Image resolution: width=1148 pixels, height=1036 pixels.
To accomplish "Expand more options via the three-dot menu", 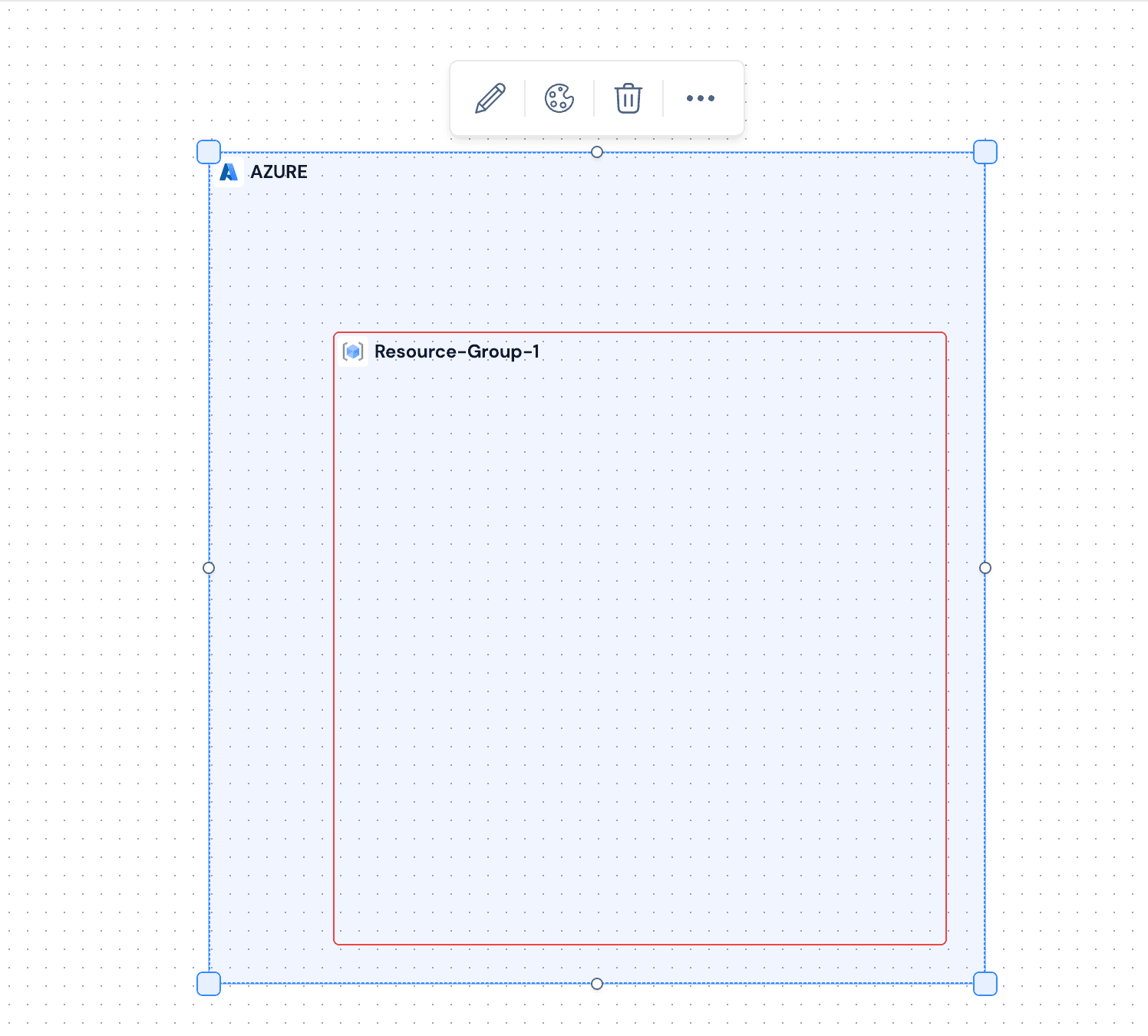I will (x=701, y=98).
